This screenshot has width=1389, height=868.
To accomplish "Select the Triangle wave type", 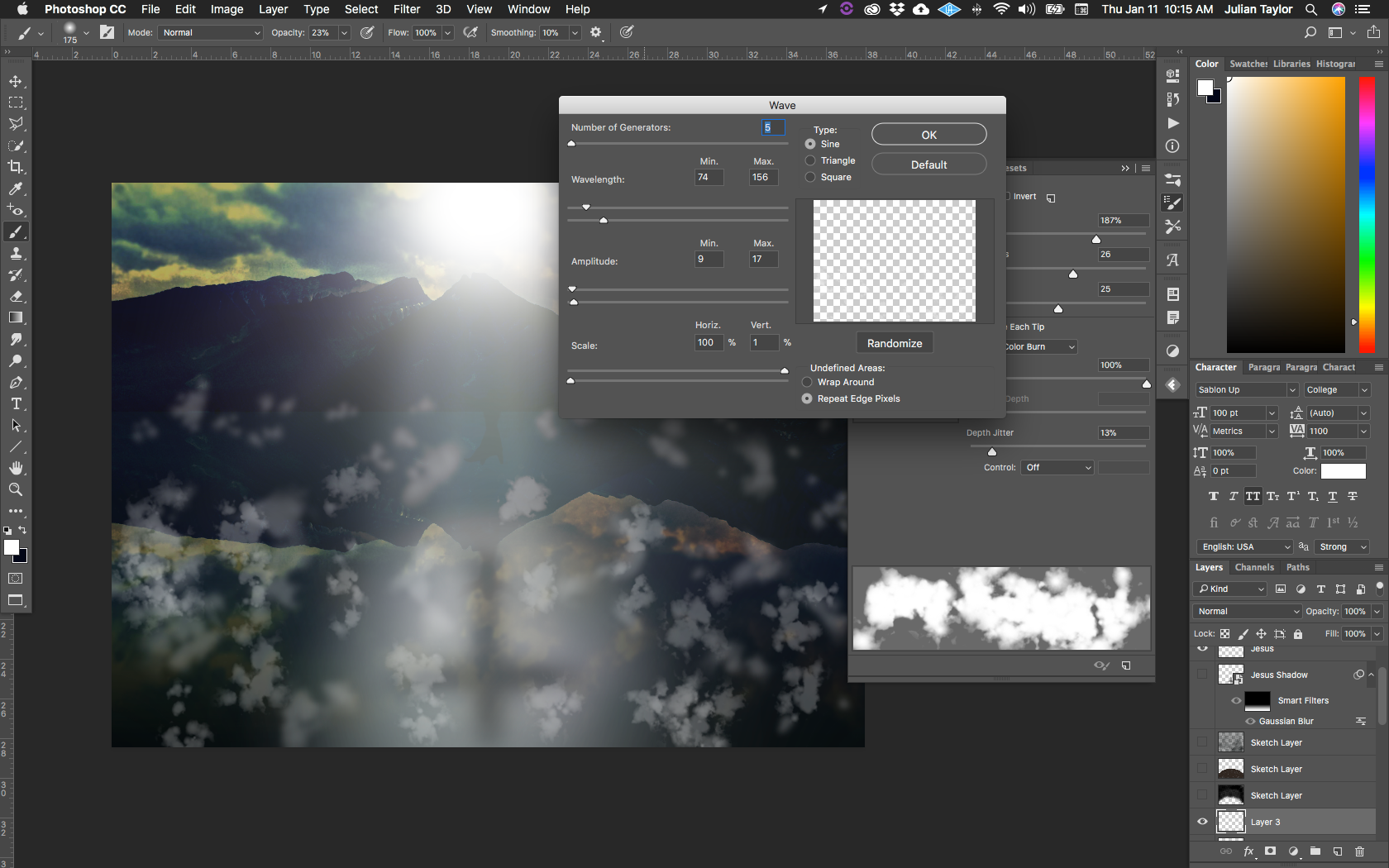I will click(810, 160).
